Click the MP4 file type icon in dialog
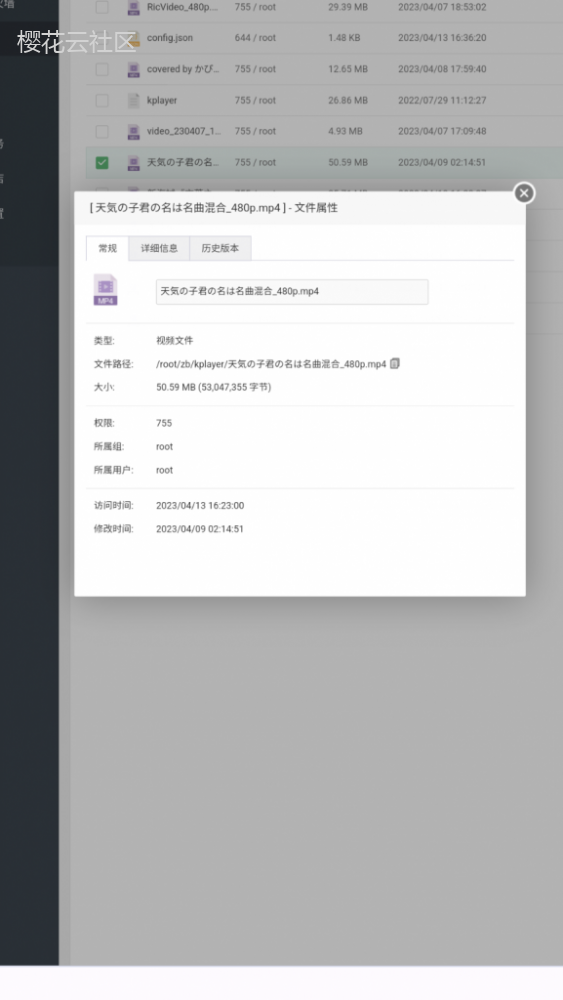Screen dimensions: 563x1000 tap(105, 290)
